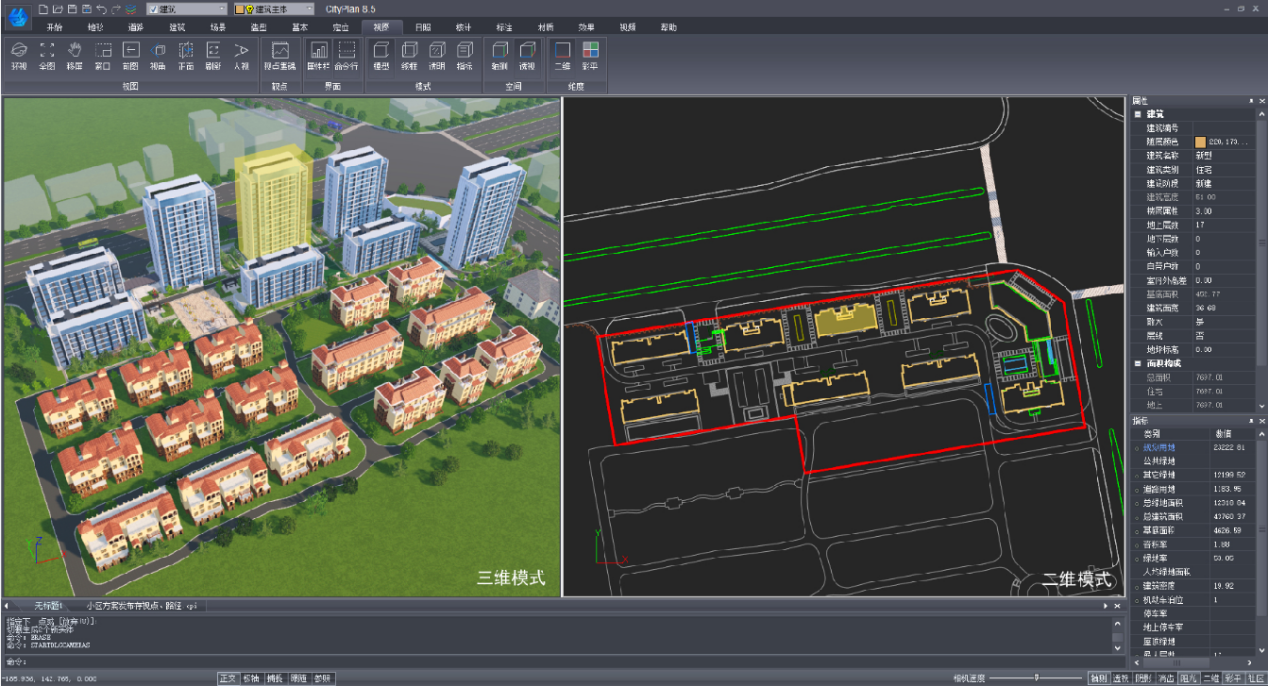Click the 随层颜色 orange color swatch

pyautogui.click(x=1201, y=142)
